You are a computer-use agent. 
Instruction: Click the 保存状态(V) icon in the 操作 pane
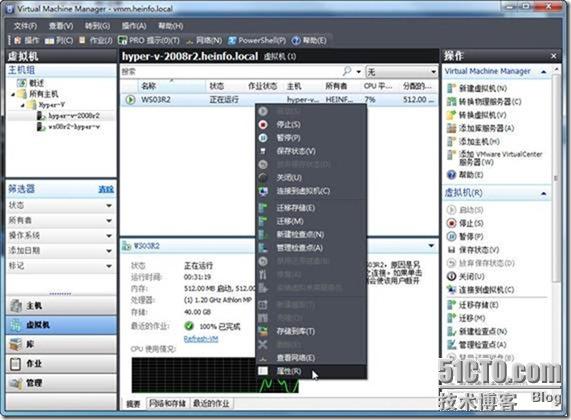(x=452, y=250)
